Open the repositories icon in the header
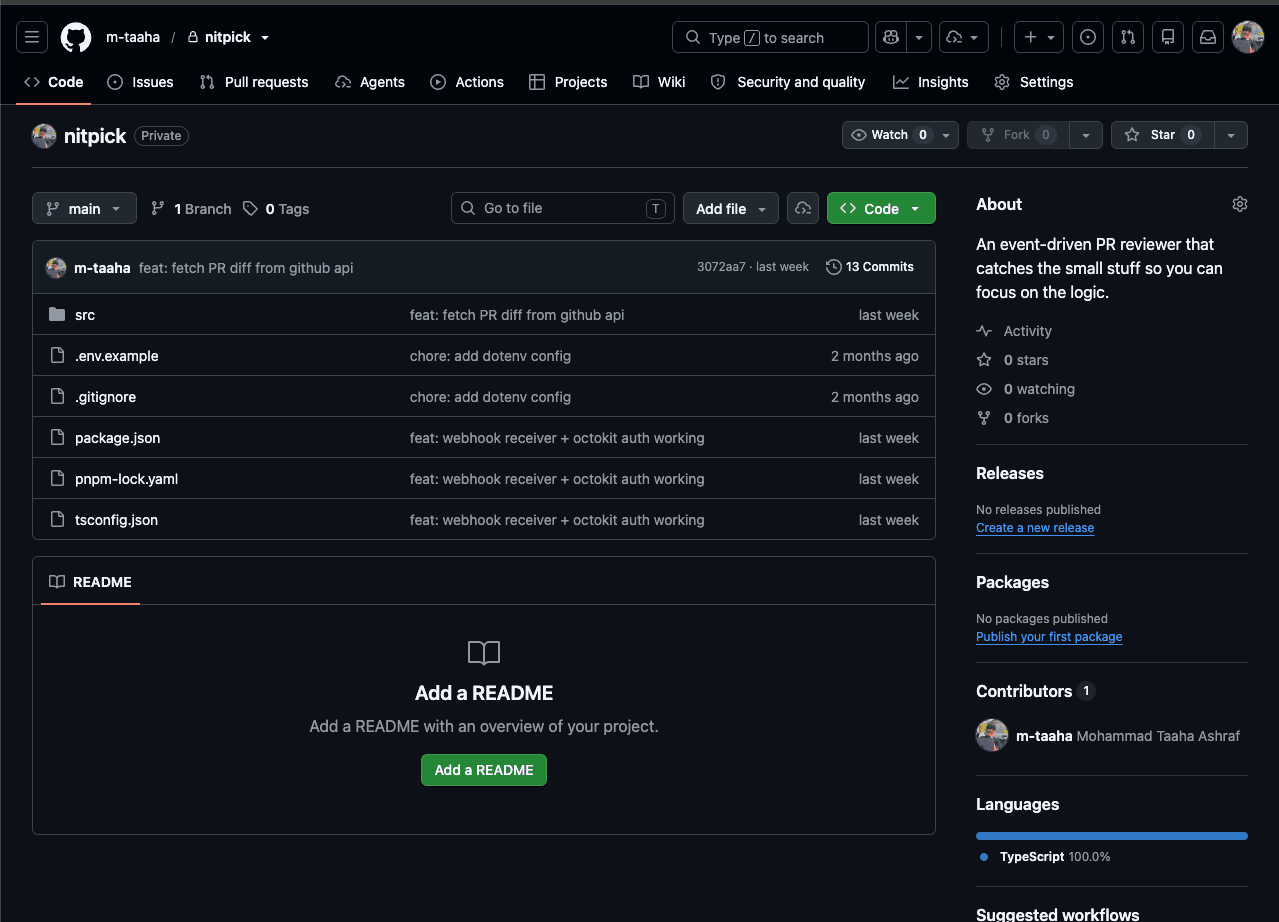 click(x=1168, y=38)
